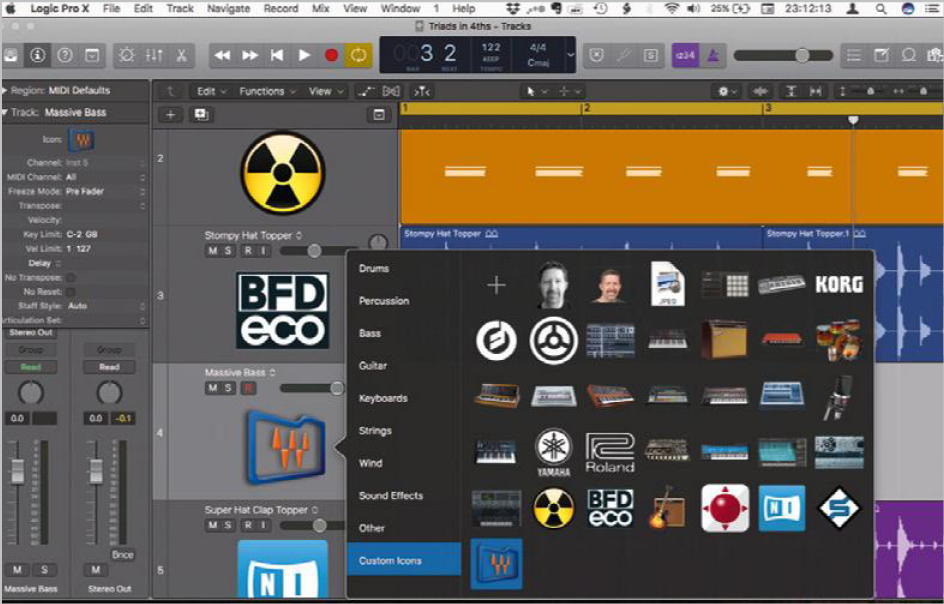Select the Keyboards icon category
944x604 pixels.
[383, 398]
